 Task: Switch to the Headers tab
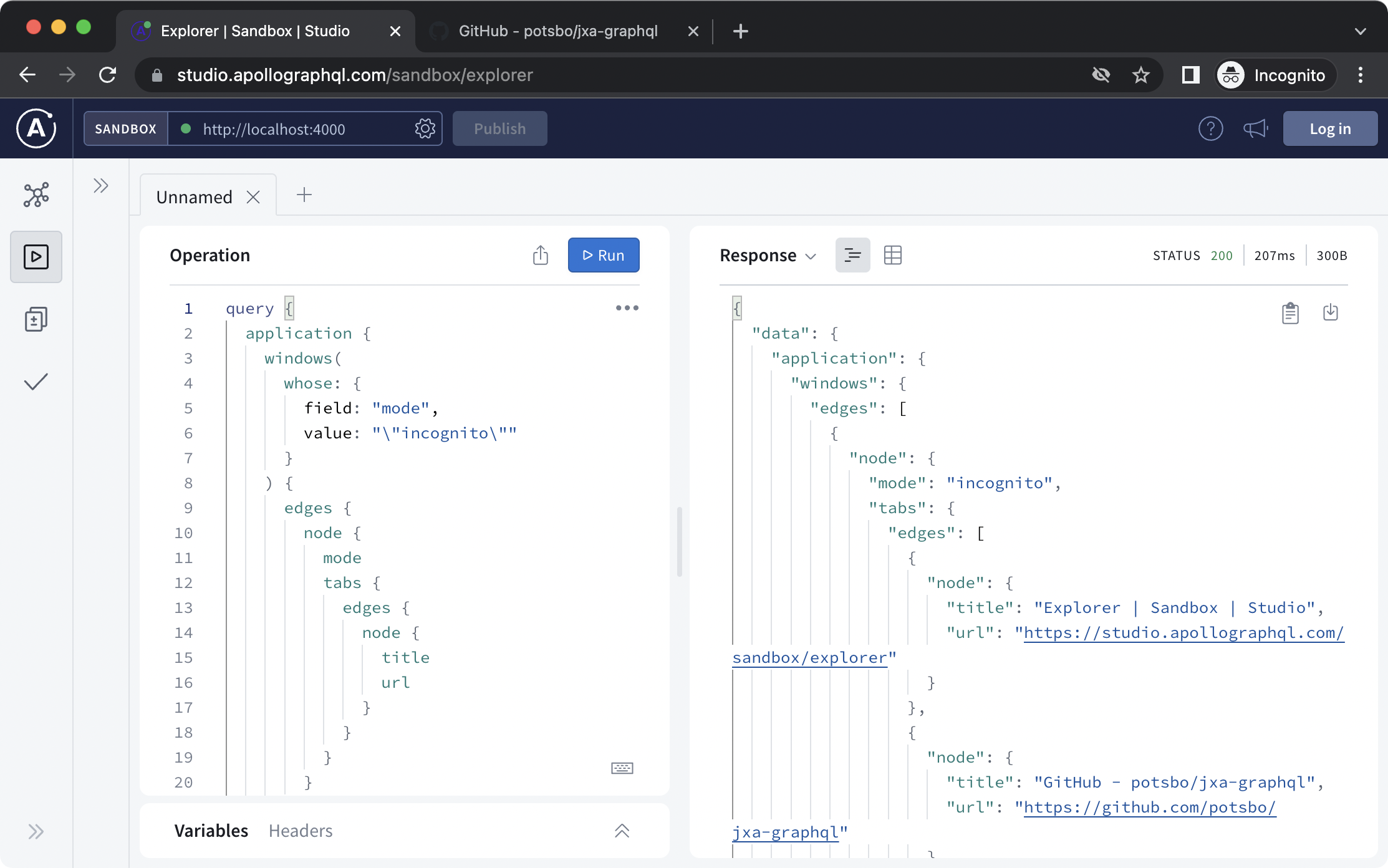(x=301, y=831)
